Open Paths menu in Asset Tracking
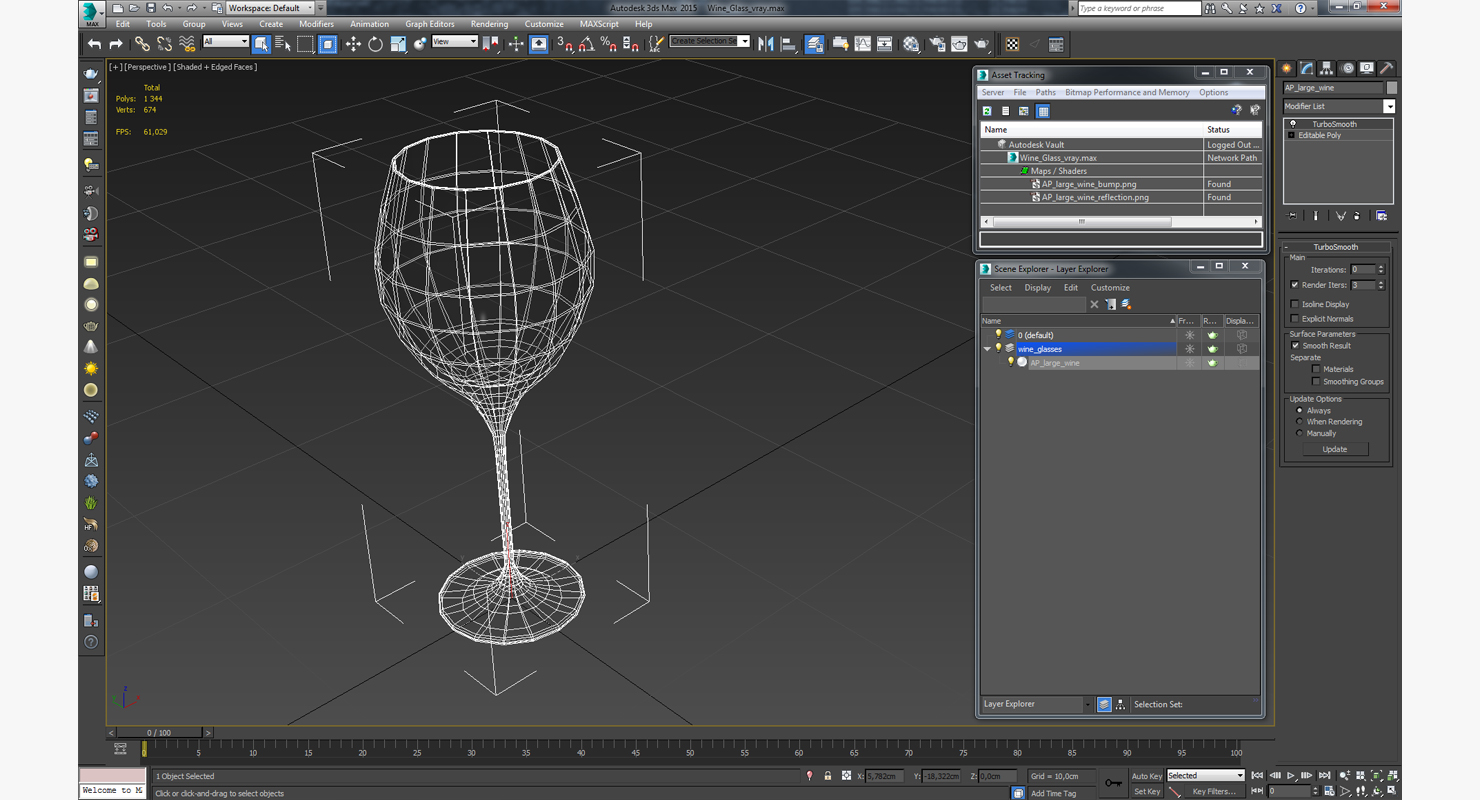The height and width of the screenshot is (800, 1480). coord(1045,92)
